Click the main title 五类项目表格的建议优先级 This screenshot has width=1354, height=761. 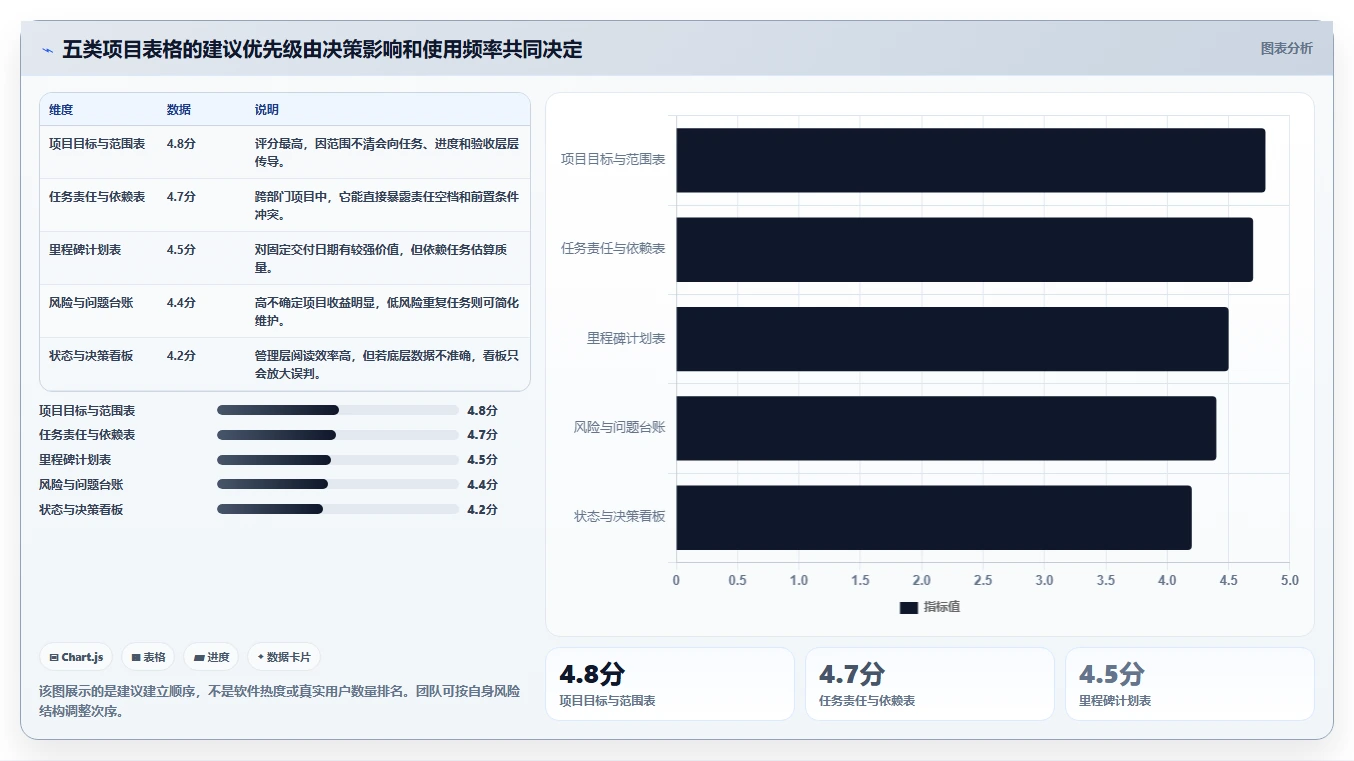tap(322, 49)
